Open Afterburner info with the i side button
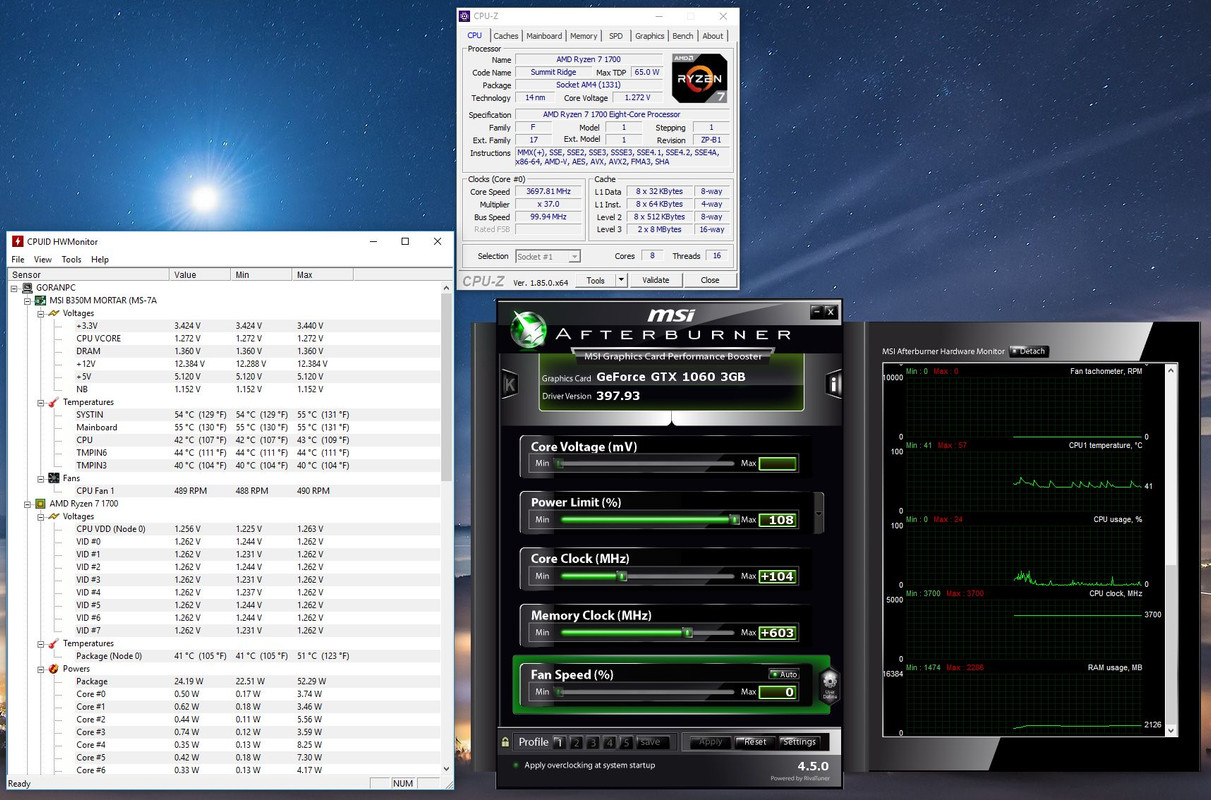This screenshot has width=1211, height=800. [832, 384]
